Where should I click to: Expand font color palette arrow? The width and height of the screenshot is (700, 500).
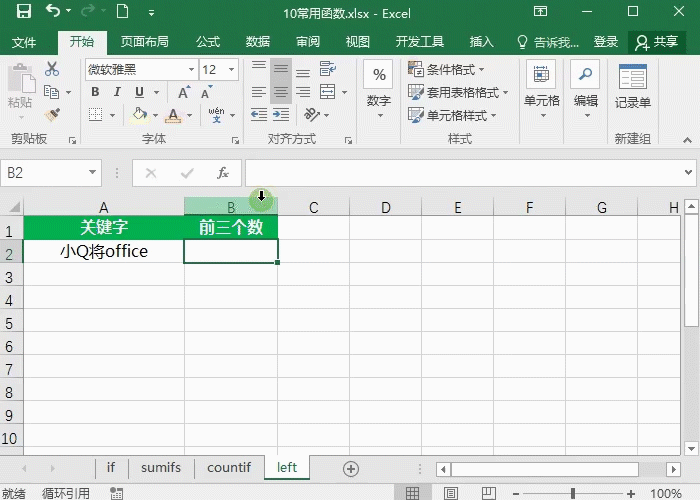(190, 115)
